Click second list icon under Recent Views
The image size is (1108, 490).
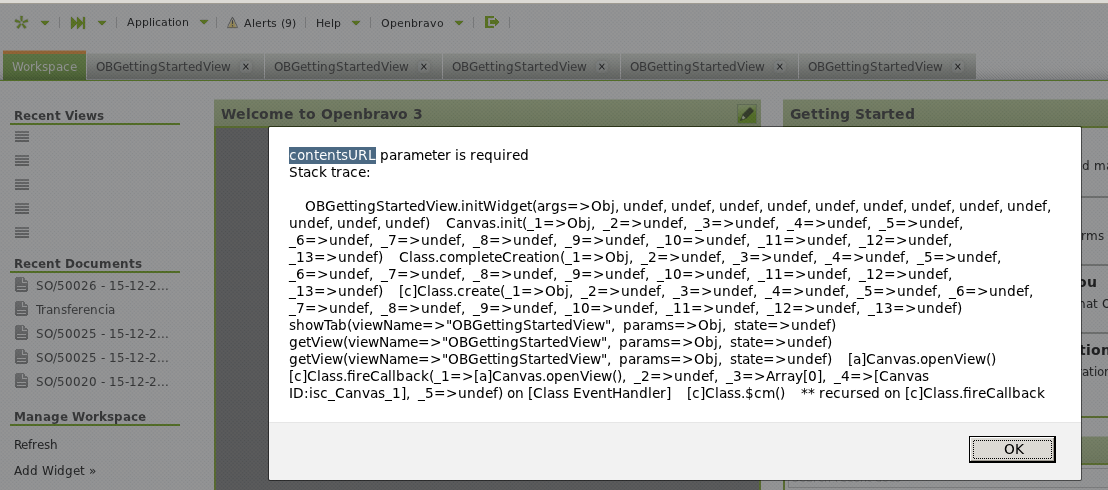[x=22, y=161]
